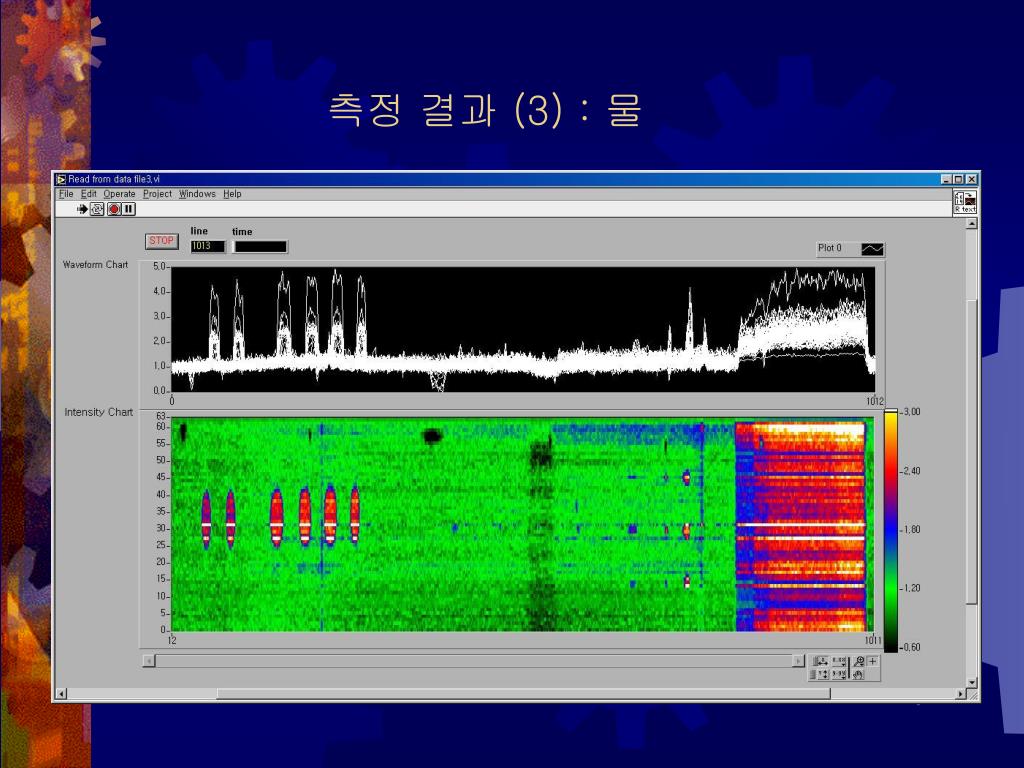This screenshot has height=768, width=1024.
Task: Click the red STOP button
Action: pos(161,241)
